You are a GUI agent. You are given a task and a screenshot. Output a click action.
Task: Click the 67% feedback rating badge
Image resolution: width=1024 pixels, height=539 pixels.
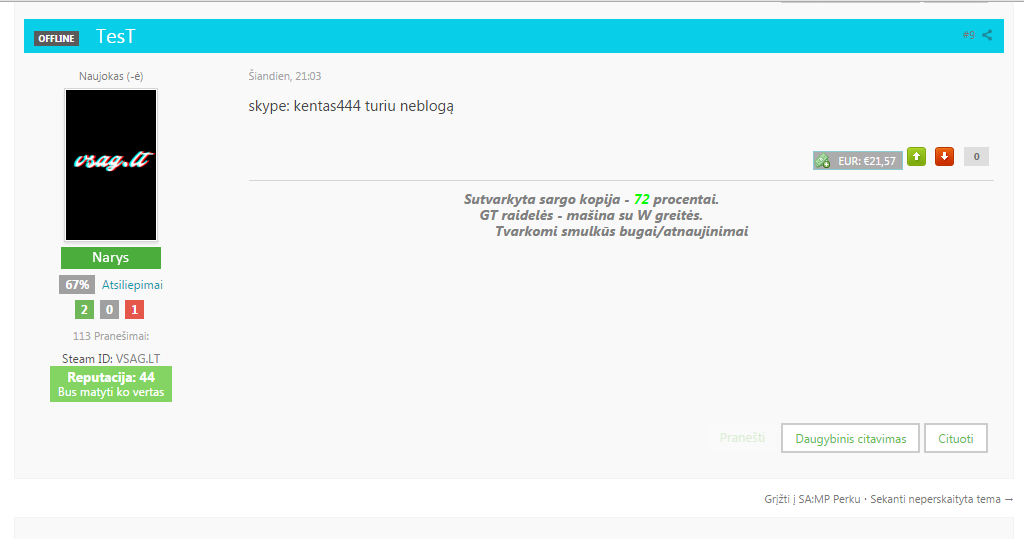(x=77, y=285)
